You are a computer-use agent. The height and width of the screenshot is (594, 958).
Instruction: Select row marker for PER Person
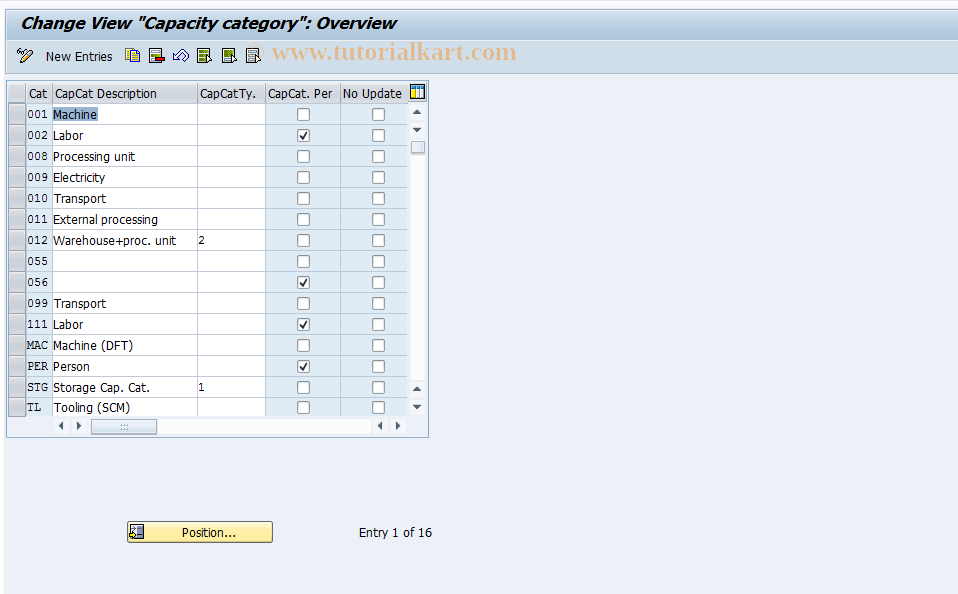pyautogui.click(x=17, y=366)
